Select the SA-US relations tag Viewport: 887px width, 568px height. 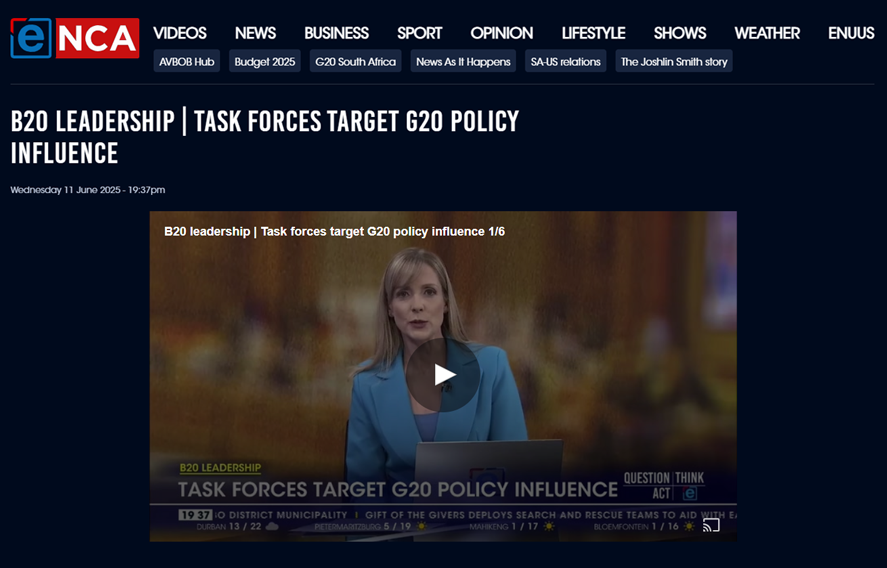566,62
